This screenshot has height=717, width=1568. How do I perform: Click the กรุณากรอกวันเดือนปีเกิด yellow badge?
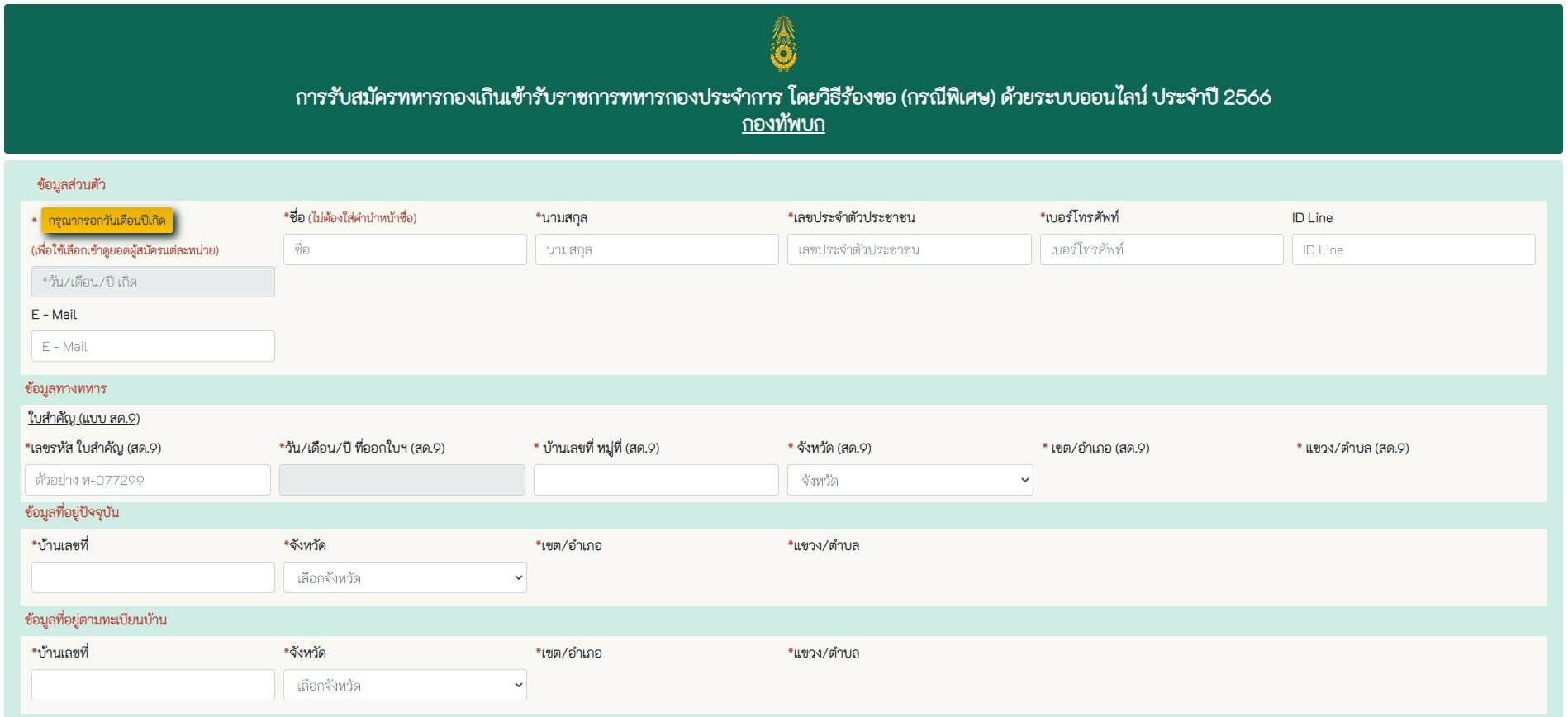coord(107,221)
